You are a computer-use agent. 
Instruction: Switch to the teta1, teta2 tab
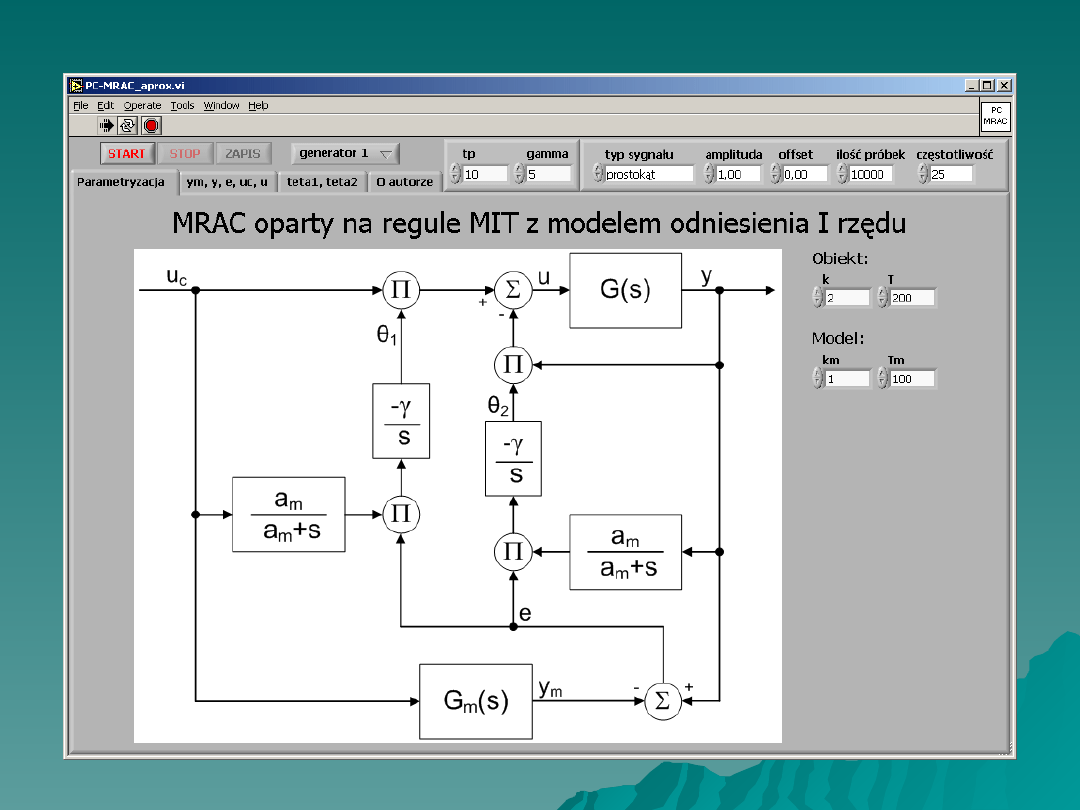321,182
